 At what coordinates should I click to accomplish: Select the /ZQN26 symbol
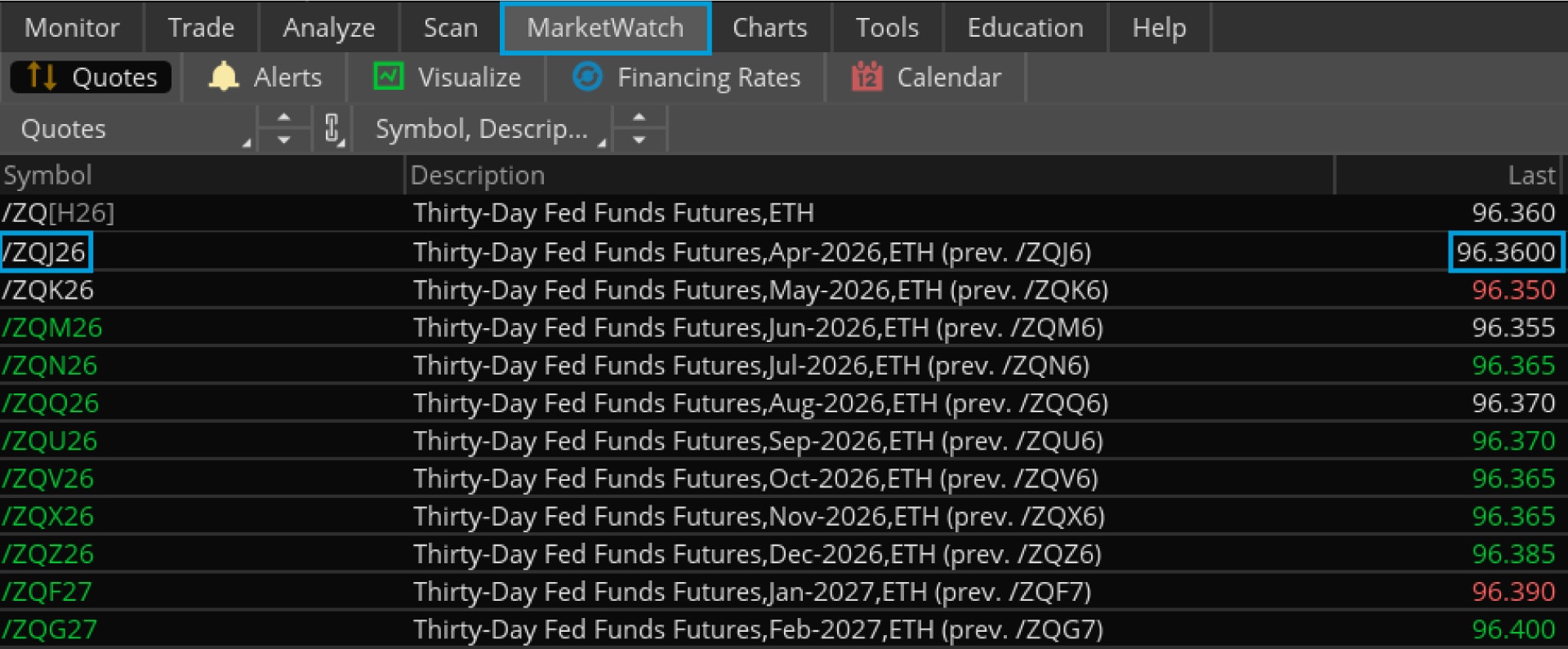point(49,366)
